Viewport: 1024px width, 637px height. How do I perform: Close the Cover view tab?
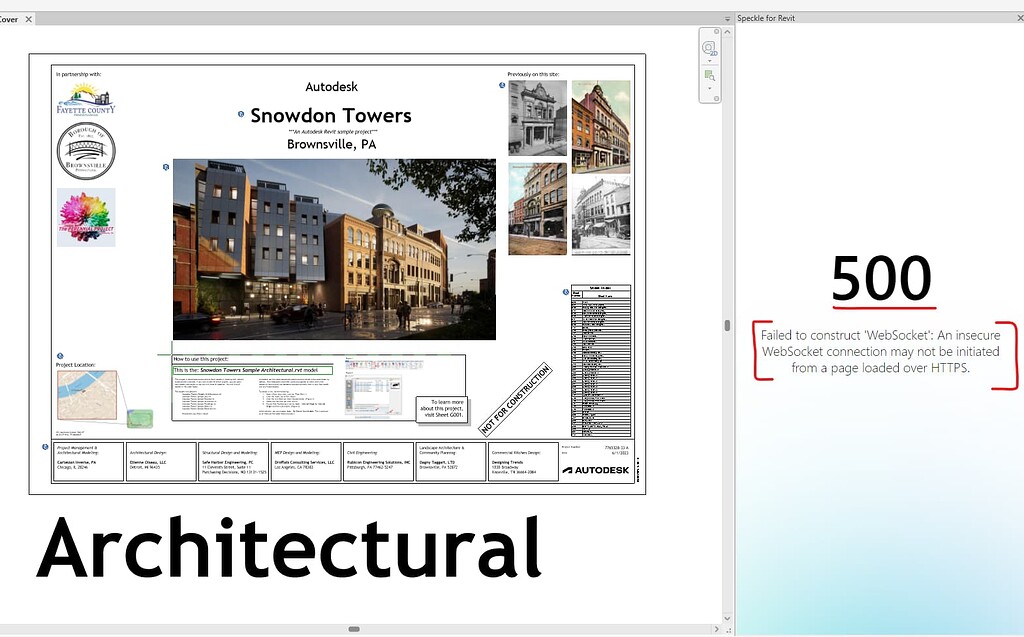pos(28,19)
